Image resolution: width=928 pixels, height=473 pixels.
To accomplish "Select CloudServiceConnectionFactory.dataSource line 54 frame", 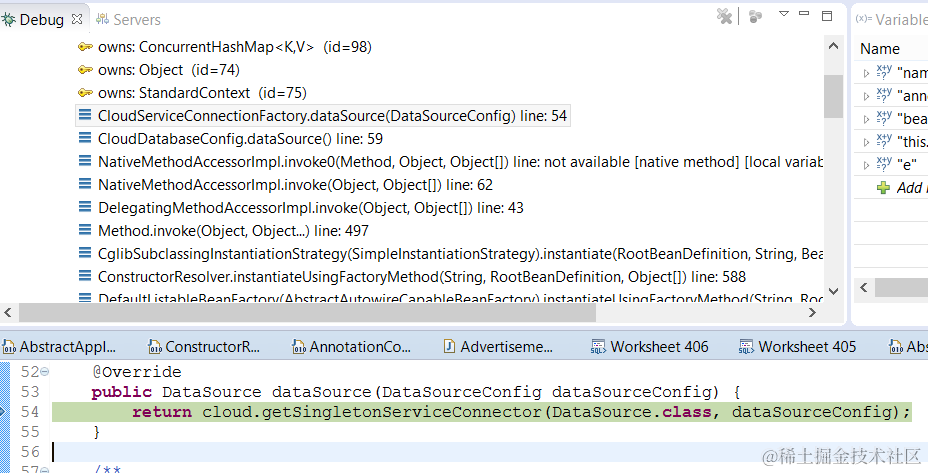I will coord(323,116).
